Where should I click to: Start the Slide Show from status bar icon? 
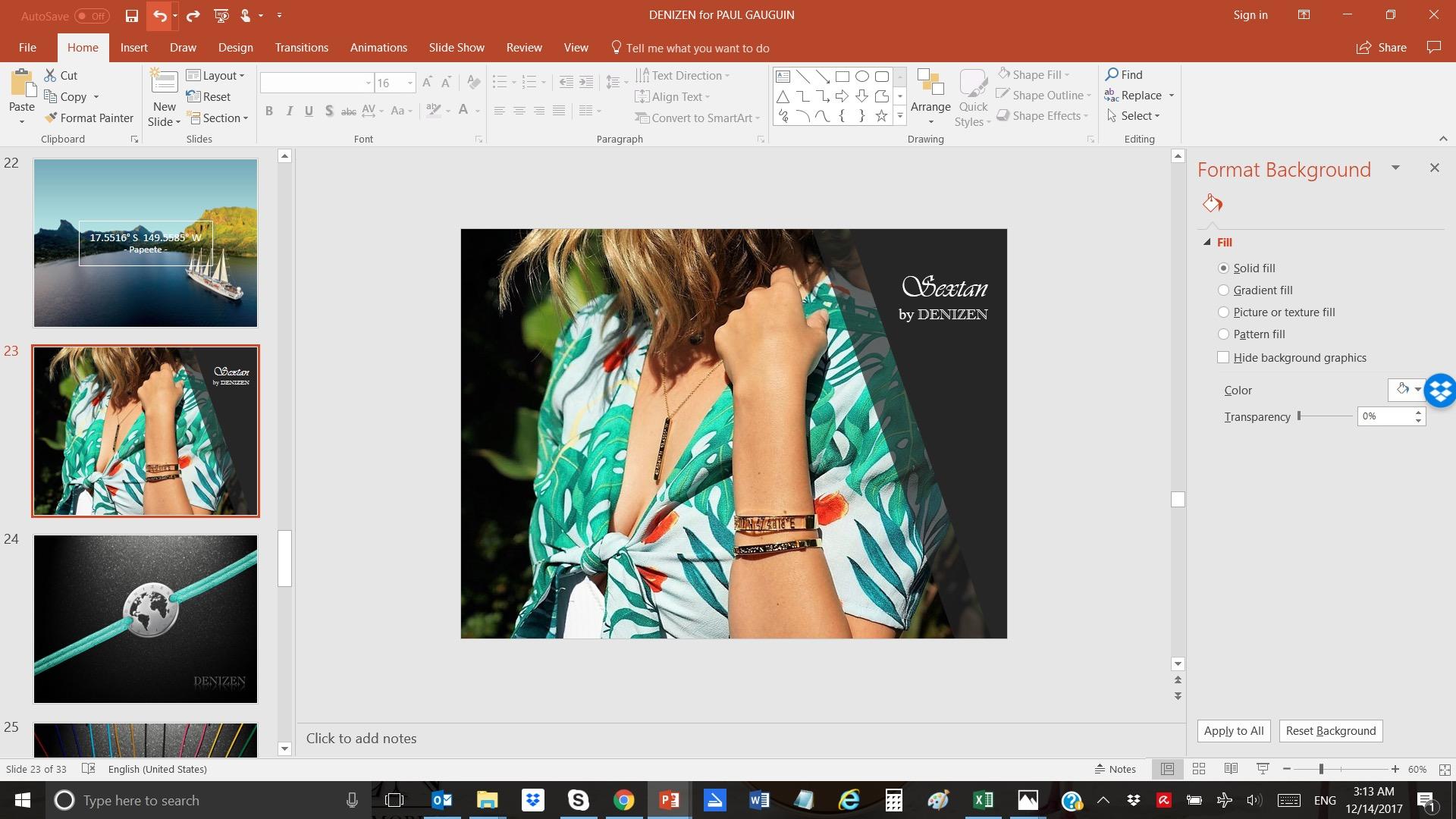click(x=1263, y=769)
